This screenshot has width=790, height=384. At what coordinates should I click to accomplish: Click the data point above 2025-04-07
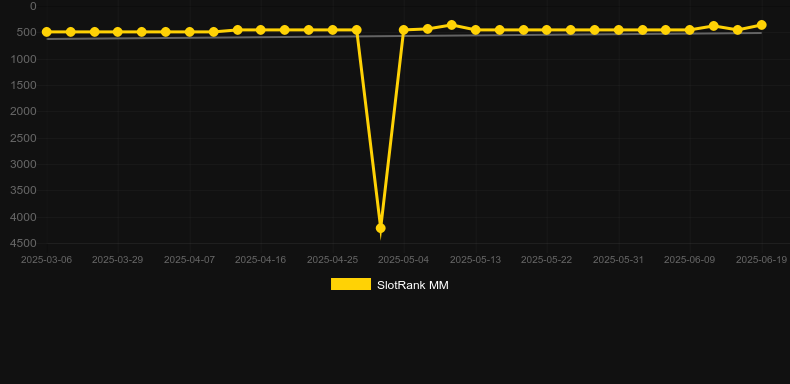click(x=189, y=32)
